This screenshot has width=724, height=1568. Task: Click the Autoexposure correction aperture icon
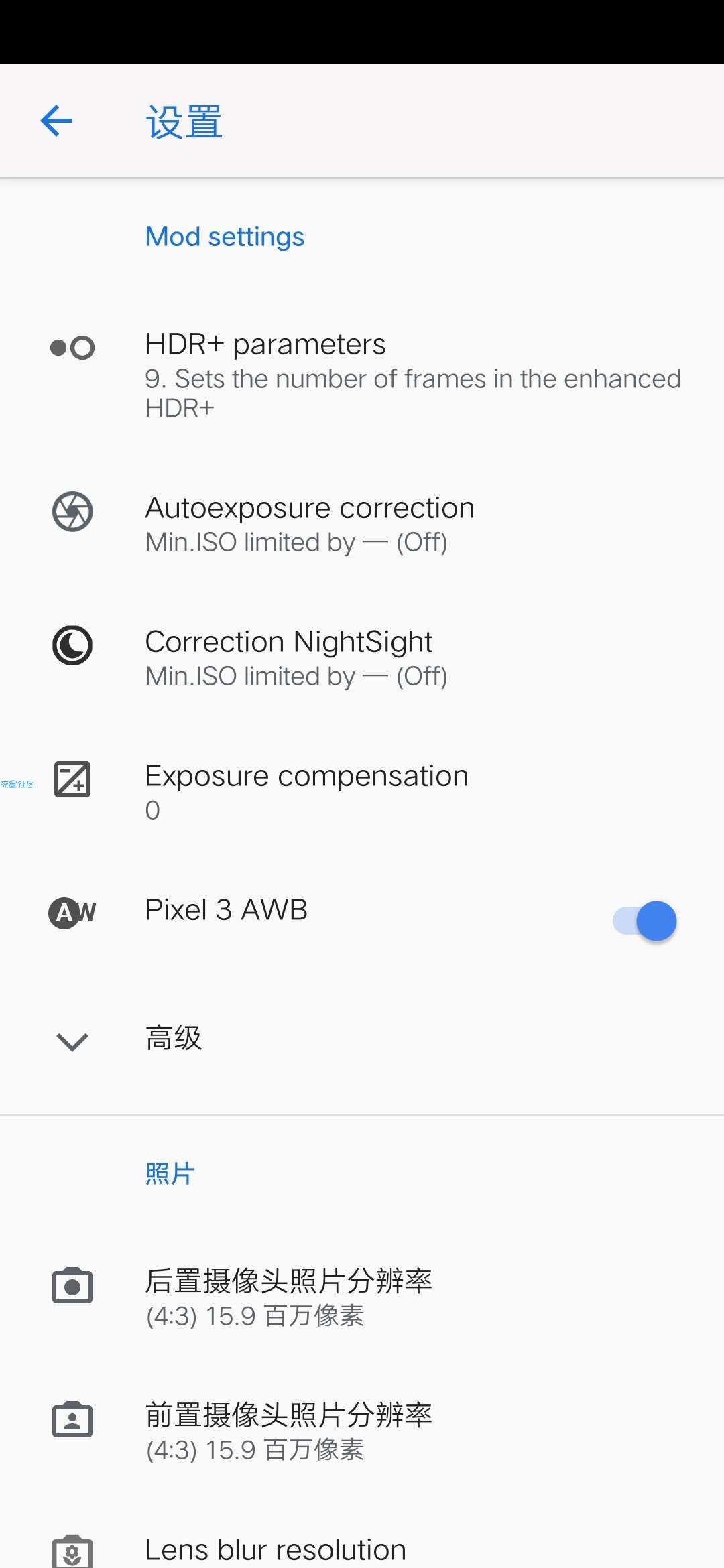coord(72,511)
